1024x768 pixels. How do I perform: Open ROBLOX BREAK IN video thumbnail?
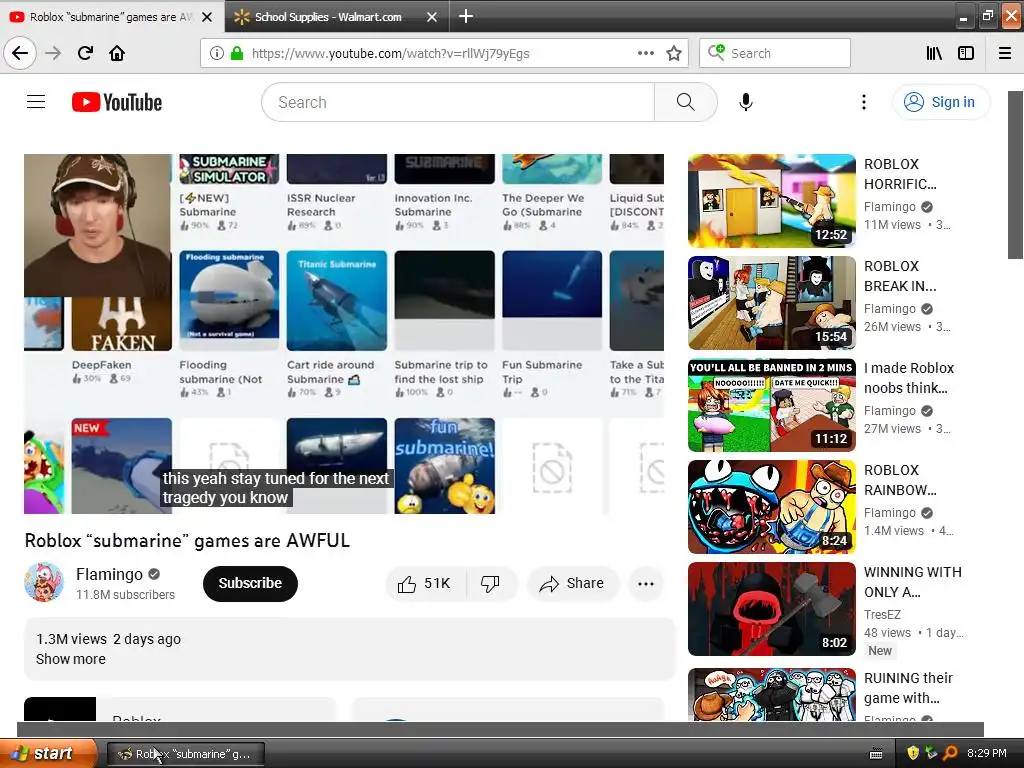point(771,303)
